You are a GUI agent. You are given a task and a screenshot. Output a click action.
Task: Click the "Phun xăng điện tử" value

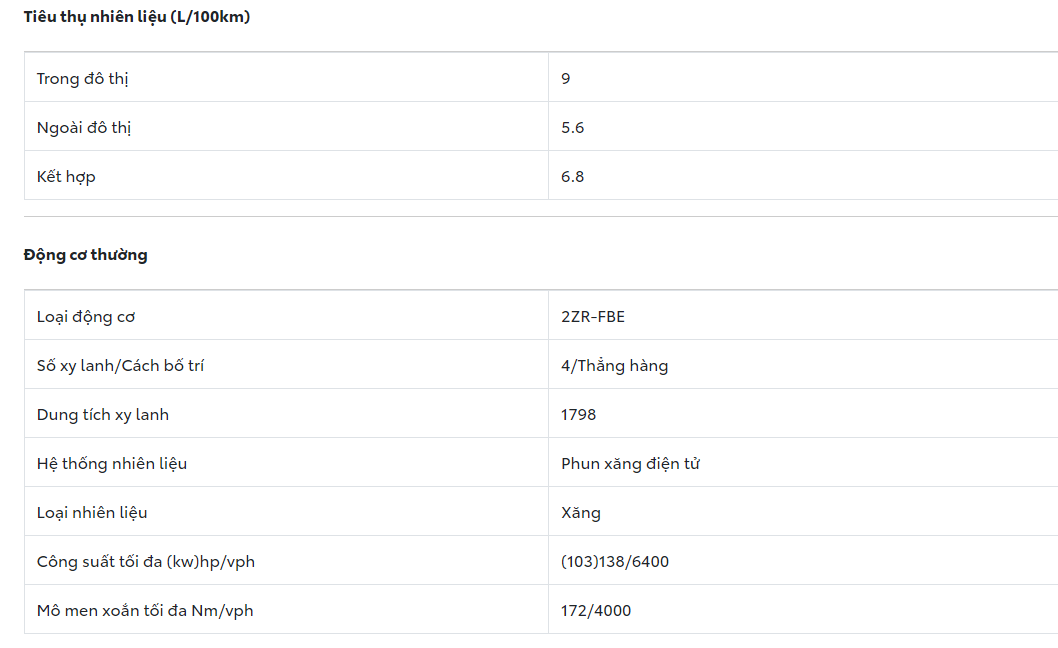coord(630,464)
